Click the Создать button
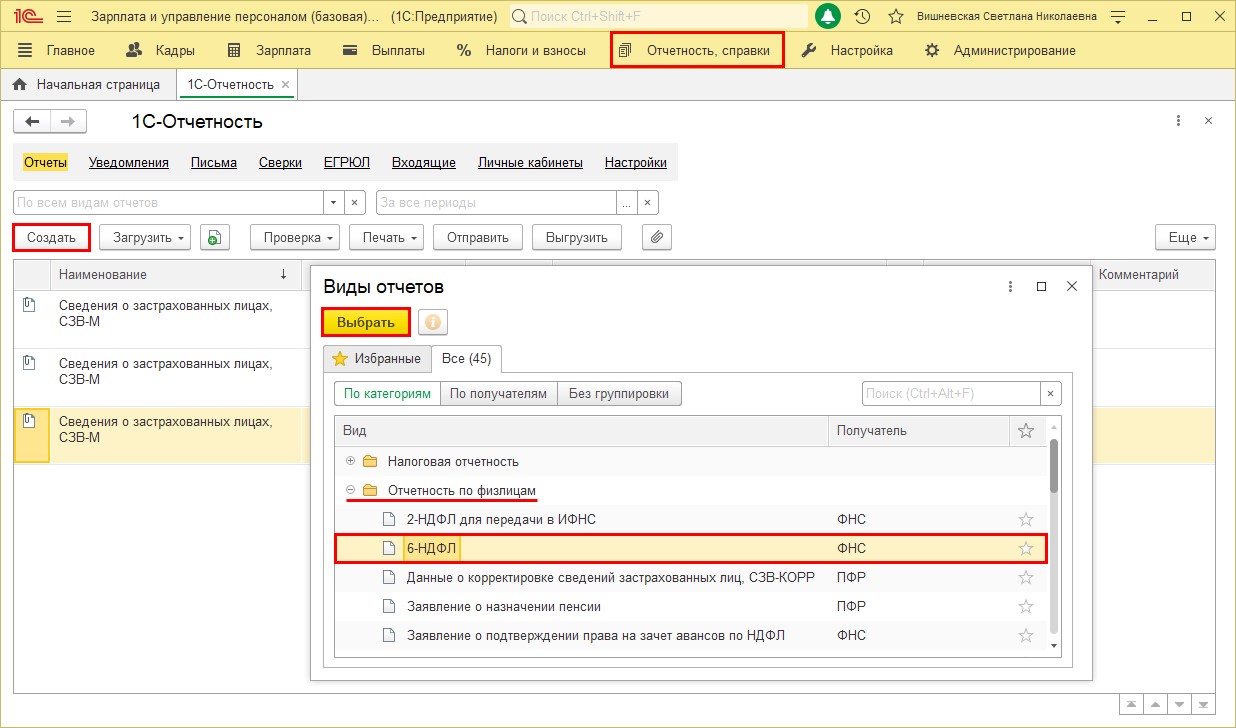 click(51, 237)
